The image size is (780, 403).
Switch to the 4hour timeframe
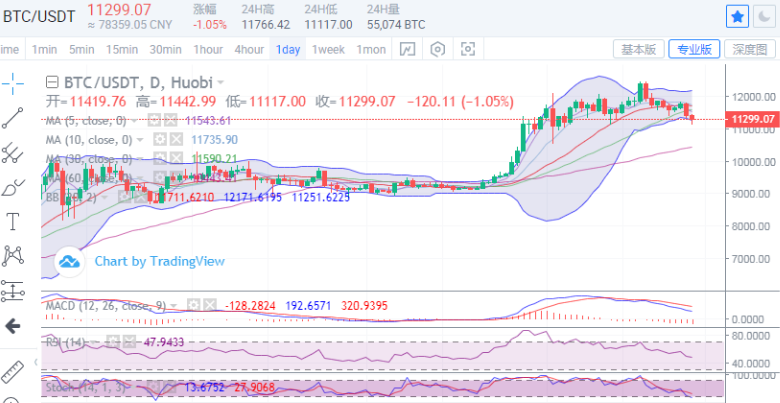point(249,49)
